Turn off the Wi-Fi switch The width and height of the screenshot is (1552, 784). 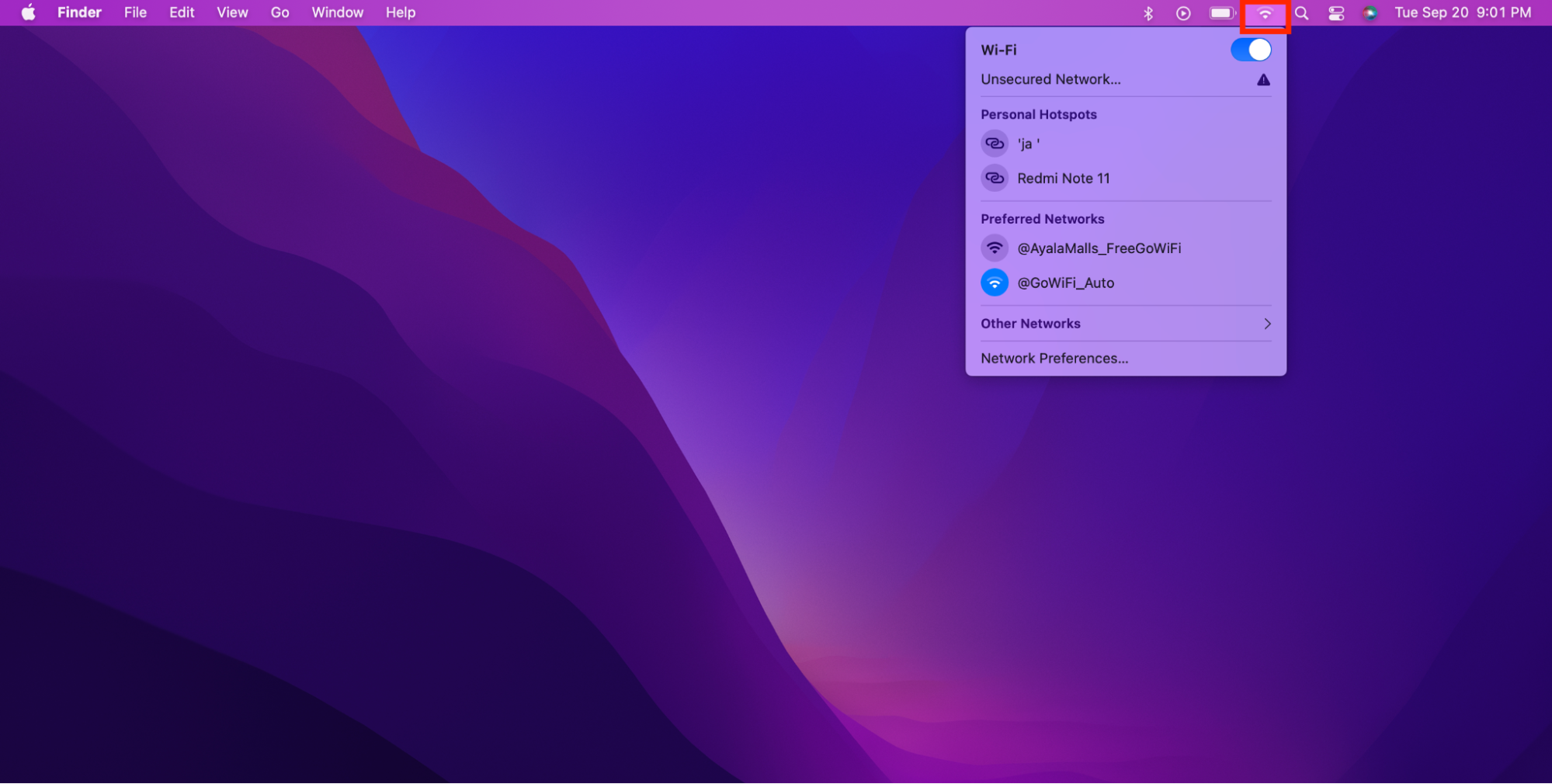click(x=1251, y=50)
